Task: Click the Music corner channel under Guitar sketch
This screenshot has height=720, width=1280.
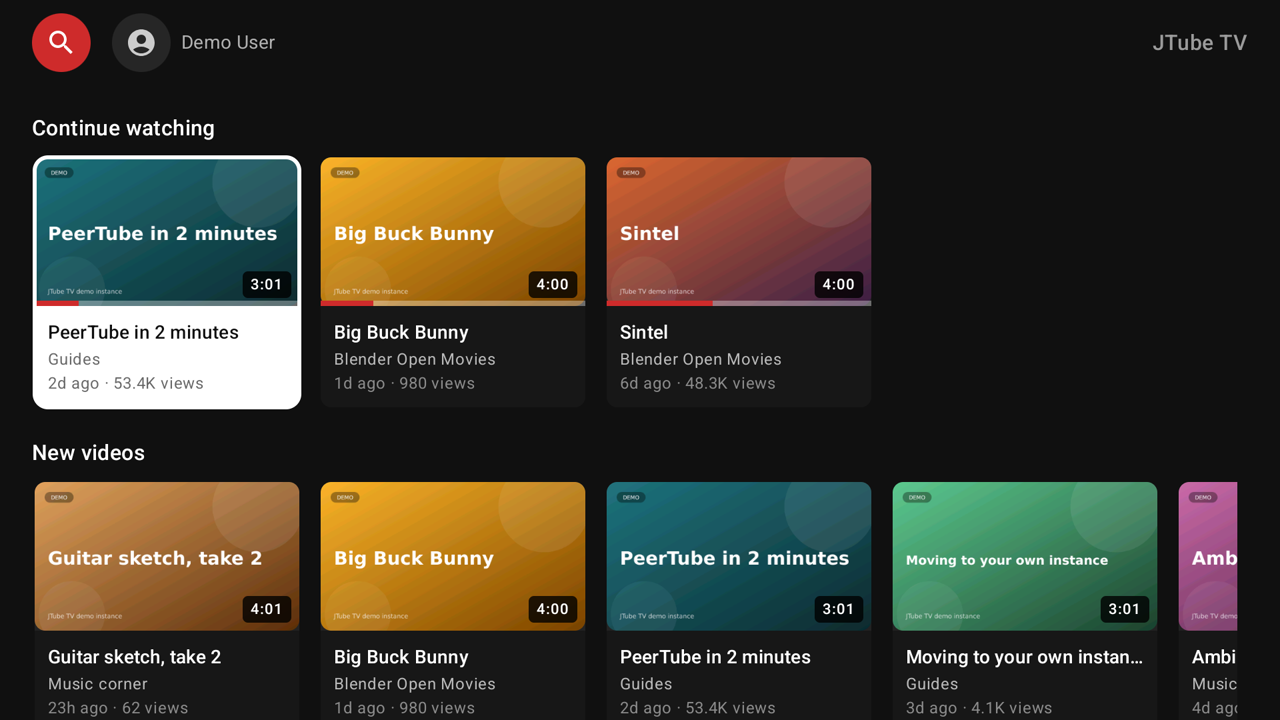Action: (98, 684)
